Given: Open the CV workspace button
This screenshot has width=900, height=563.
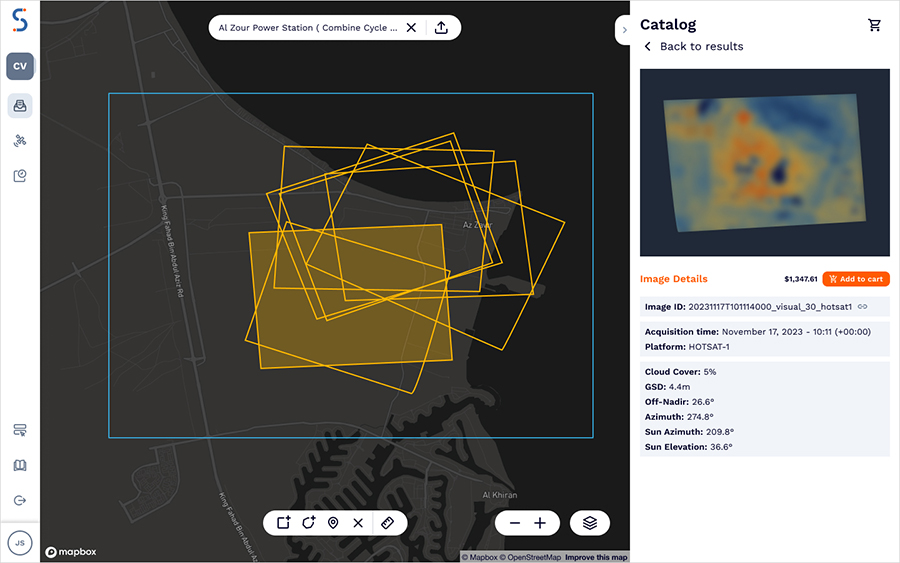Looking at the screenshot, I should (20, 66).
